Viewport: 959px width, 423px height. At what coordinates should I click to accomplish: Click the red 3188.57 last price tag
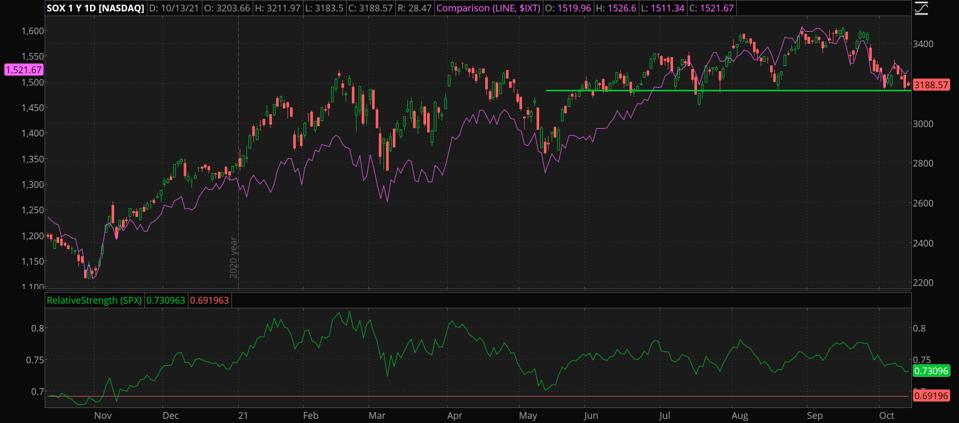click(x=931, y=85)
